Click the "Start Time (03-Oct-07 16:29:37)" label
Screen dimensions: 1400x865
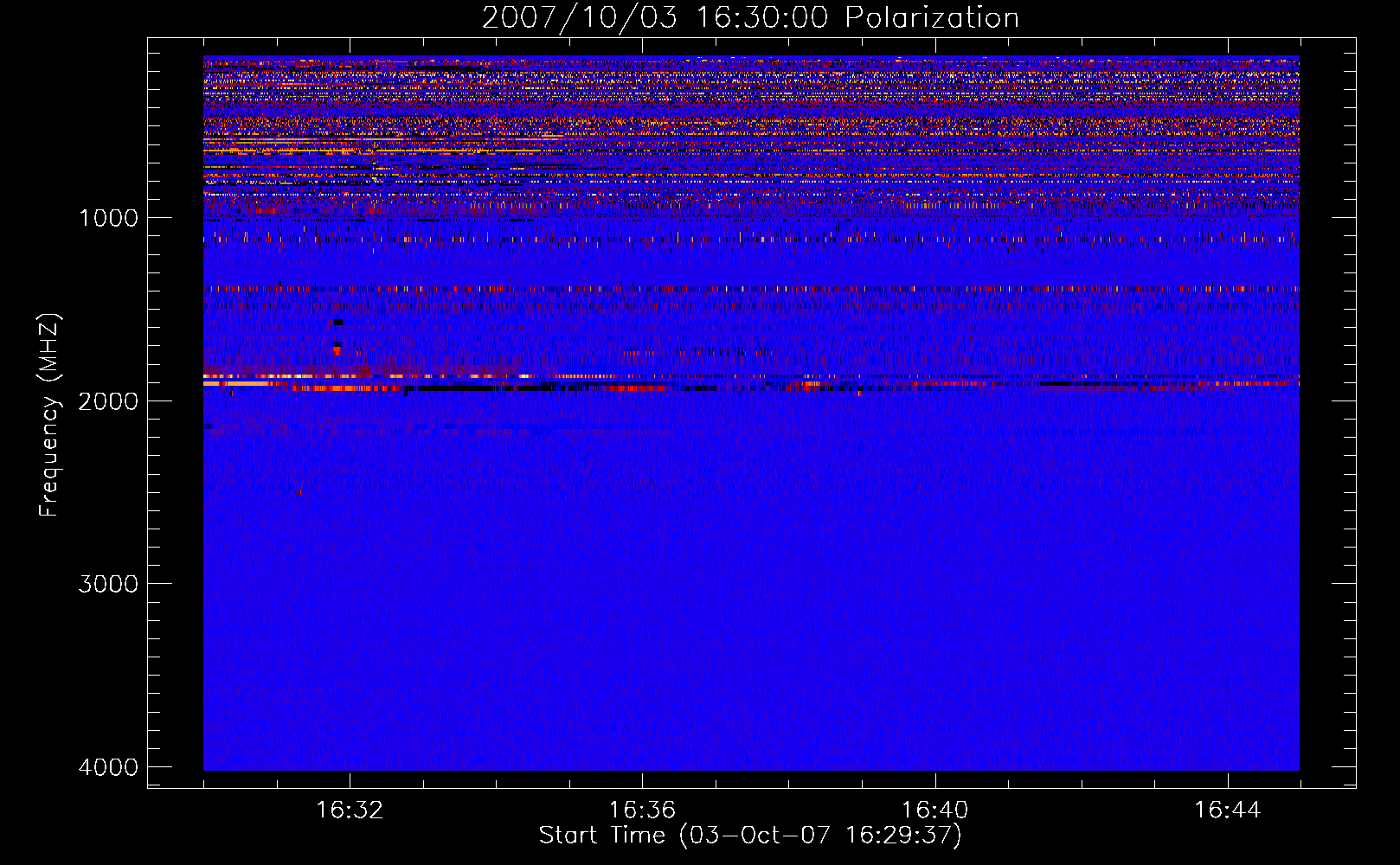coord(750,836)
